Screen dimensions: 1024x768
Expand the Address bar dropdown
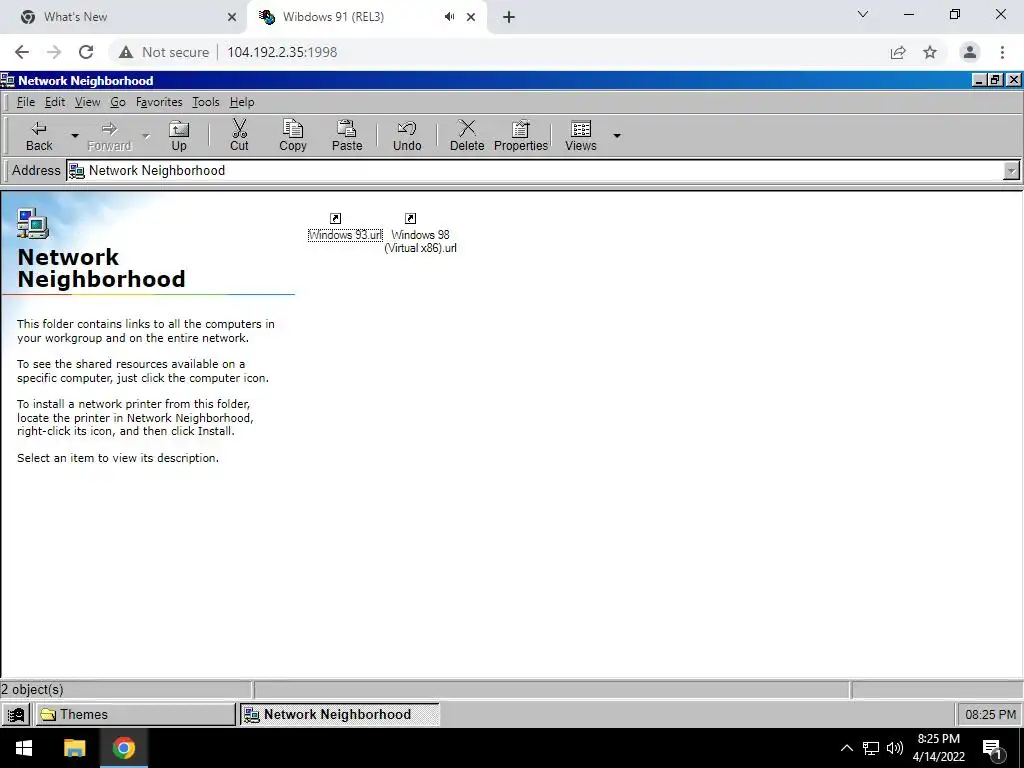click(1011, 170)
